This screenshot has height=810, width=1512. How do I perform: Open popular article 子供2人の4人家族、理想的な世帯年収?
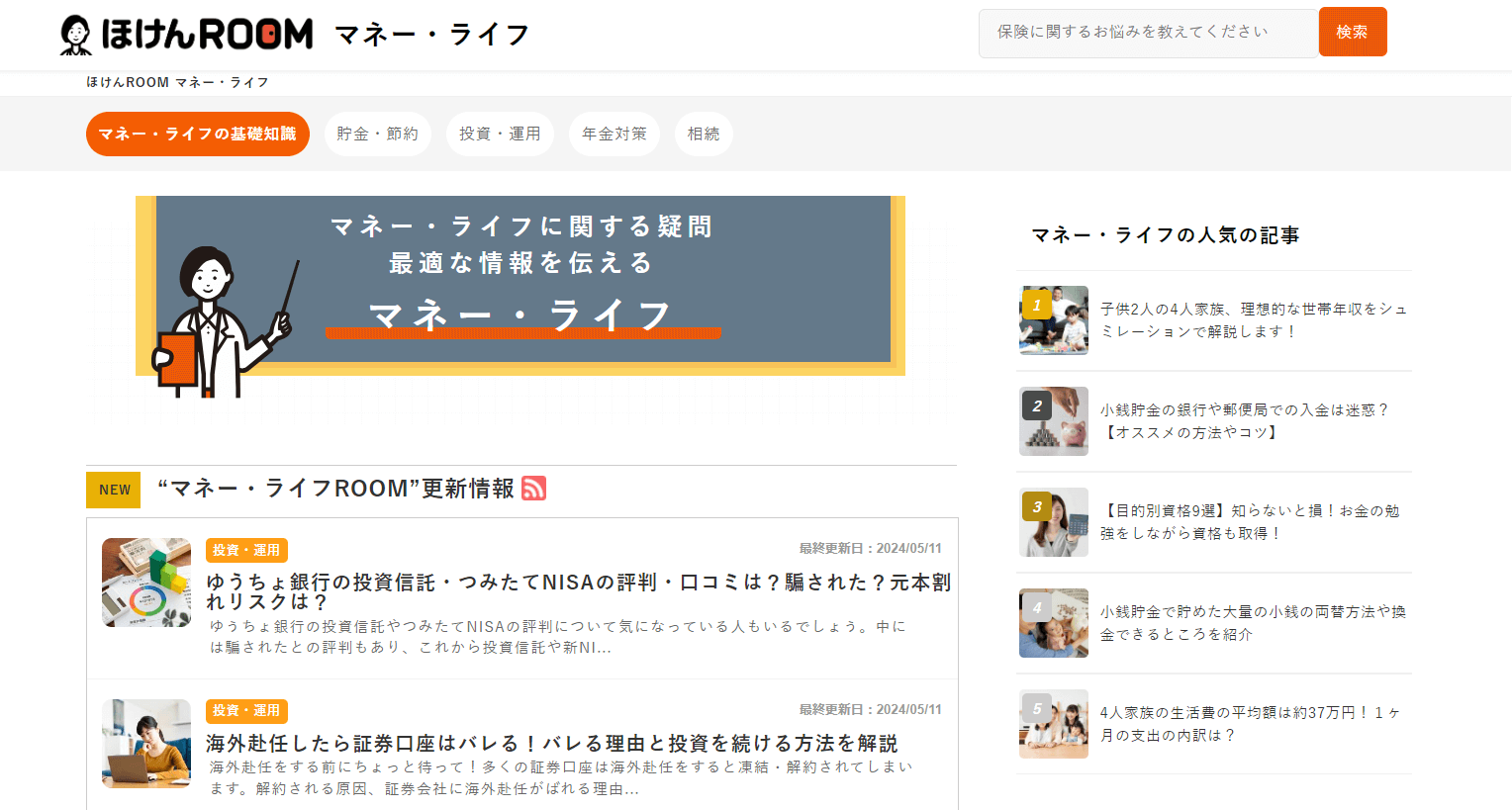point(1254,320)
